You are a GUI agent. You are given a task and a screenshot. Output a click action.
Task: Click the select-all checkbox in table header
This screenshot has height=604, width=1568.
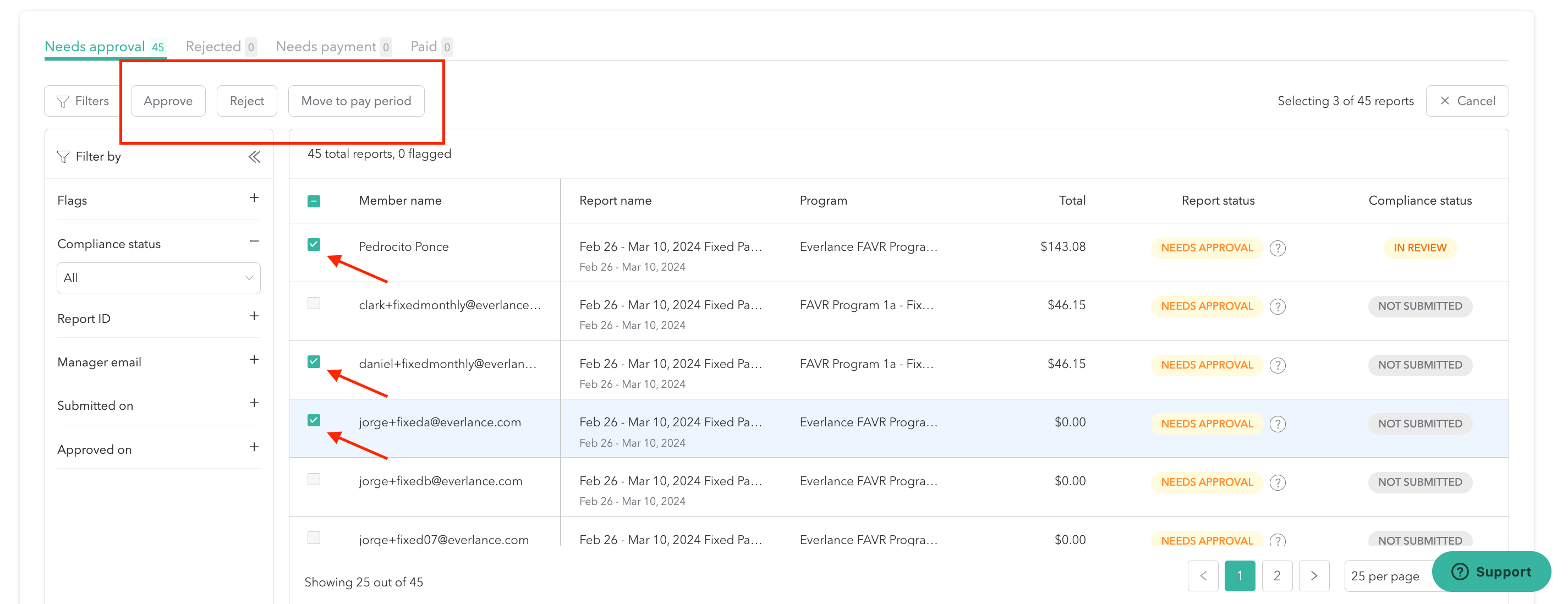pos(314,200)
